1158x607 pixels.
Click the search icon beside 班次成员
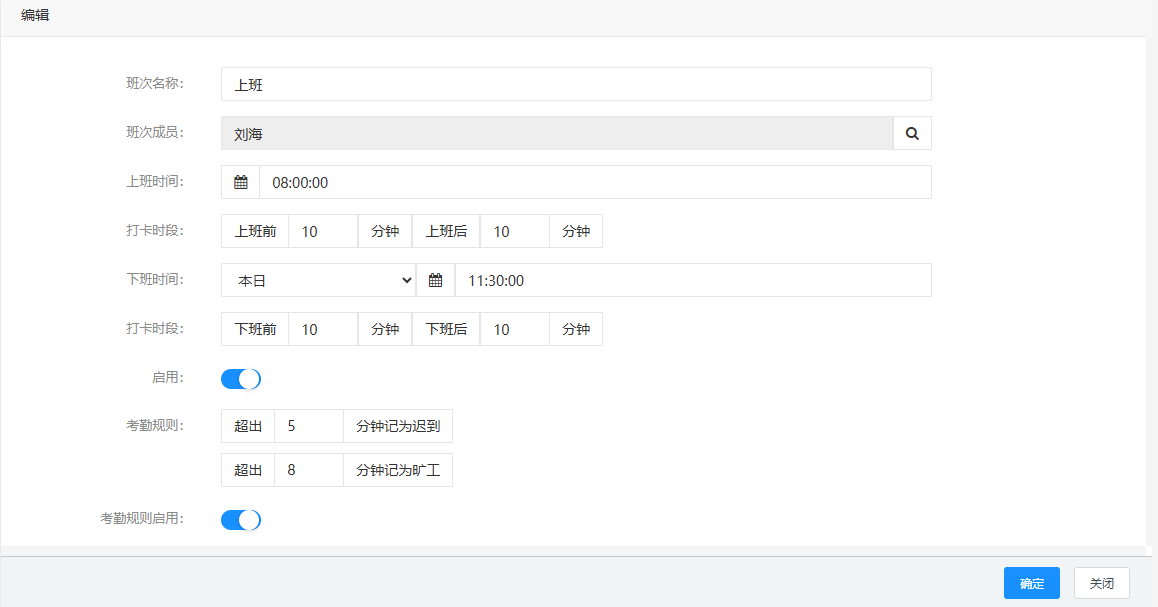pos(912,133)
